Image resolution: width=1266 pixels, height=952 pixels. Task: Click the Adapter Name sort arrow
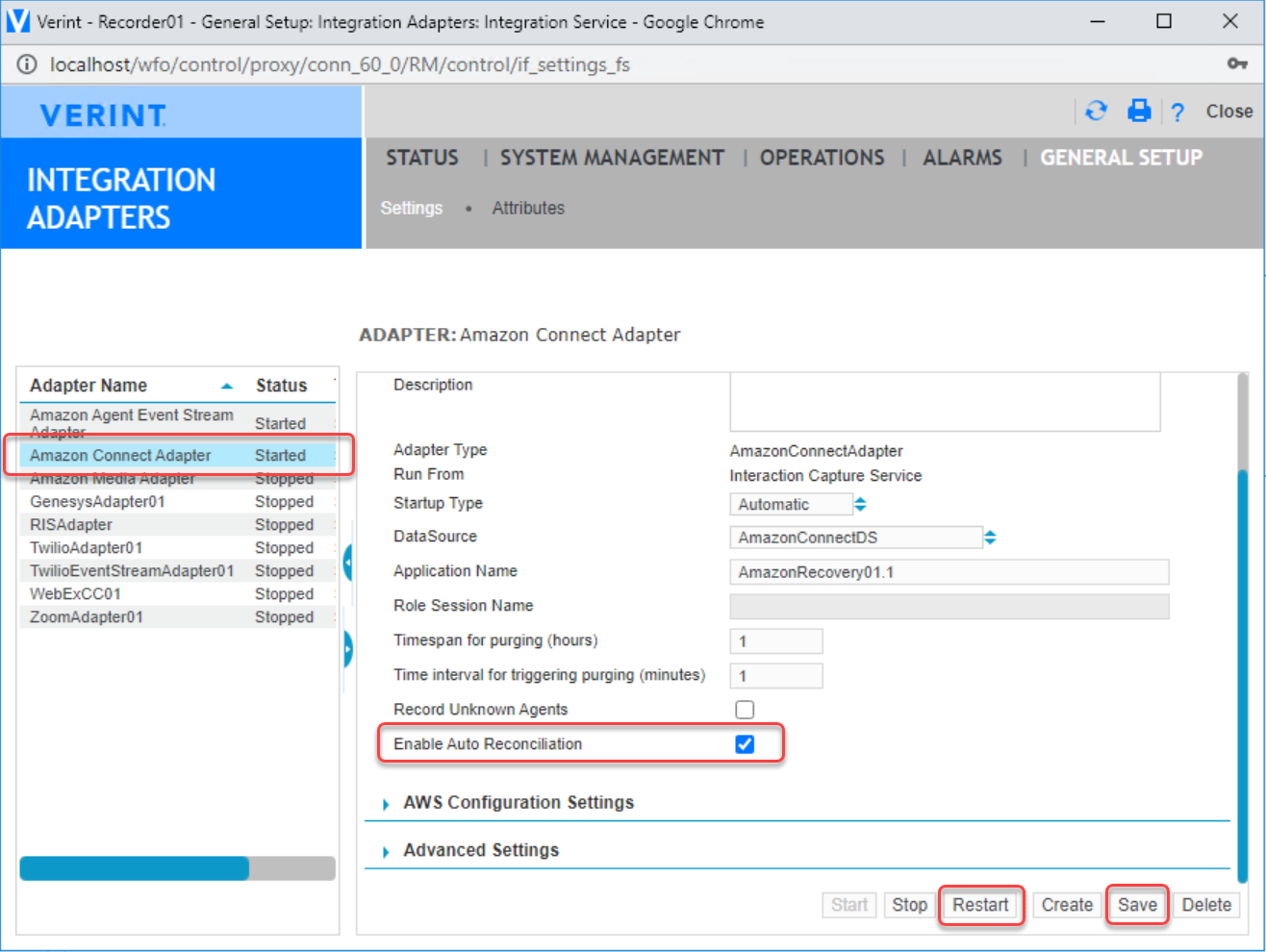point(227,386)
